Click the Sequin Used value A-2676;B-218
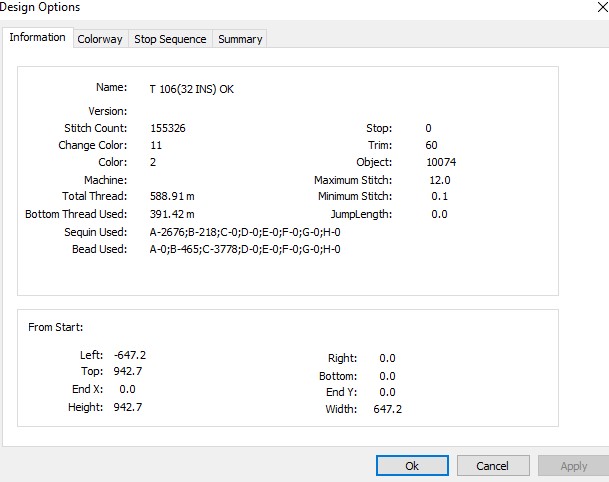This screenshot has height=482, width=609. (x=245, y=232)
